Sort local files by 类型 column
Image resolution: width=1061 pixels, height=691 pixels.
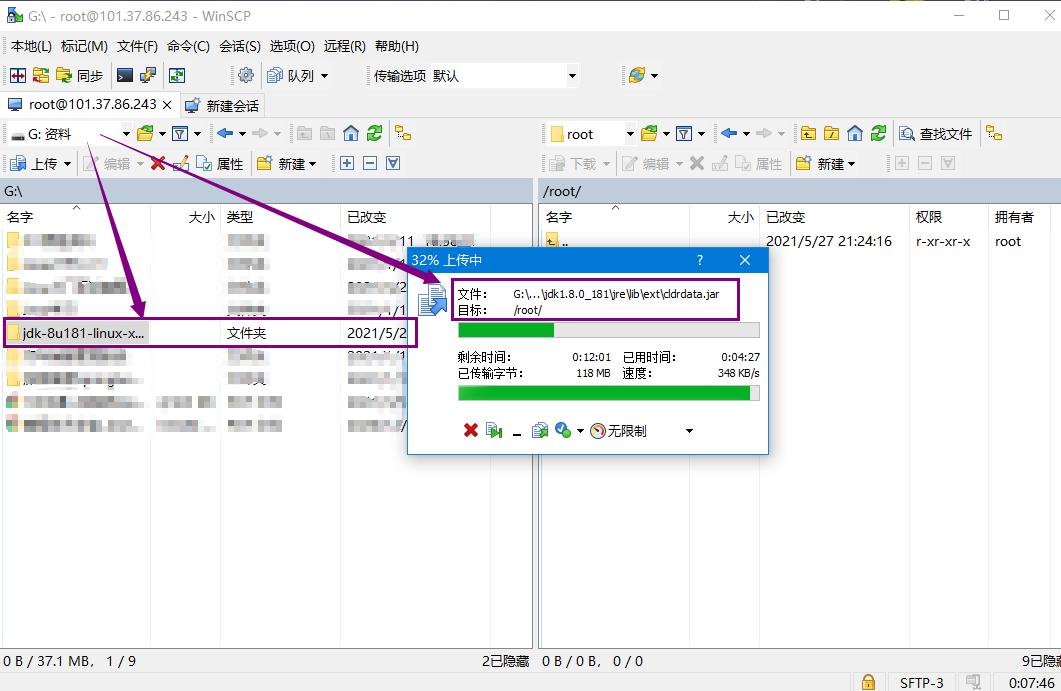281,217
